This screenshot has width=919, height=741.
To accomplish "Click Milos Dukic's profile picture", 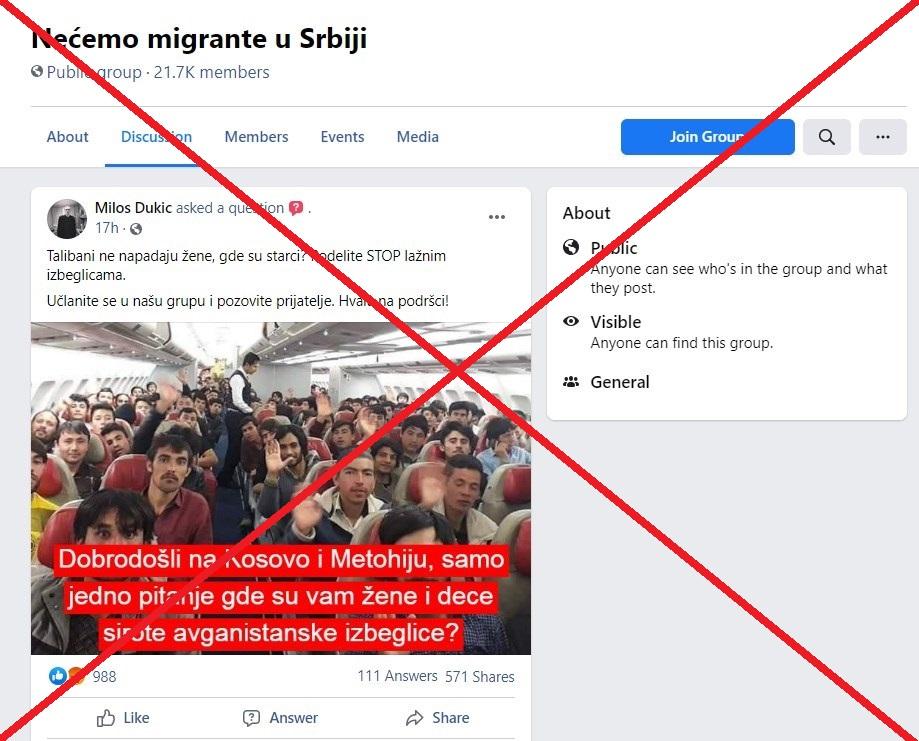I will 67,219.
